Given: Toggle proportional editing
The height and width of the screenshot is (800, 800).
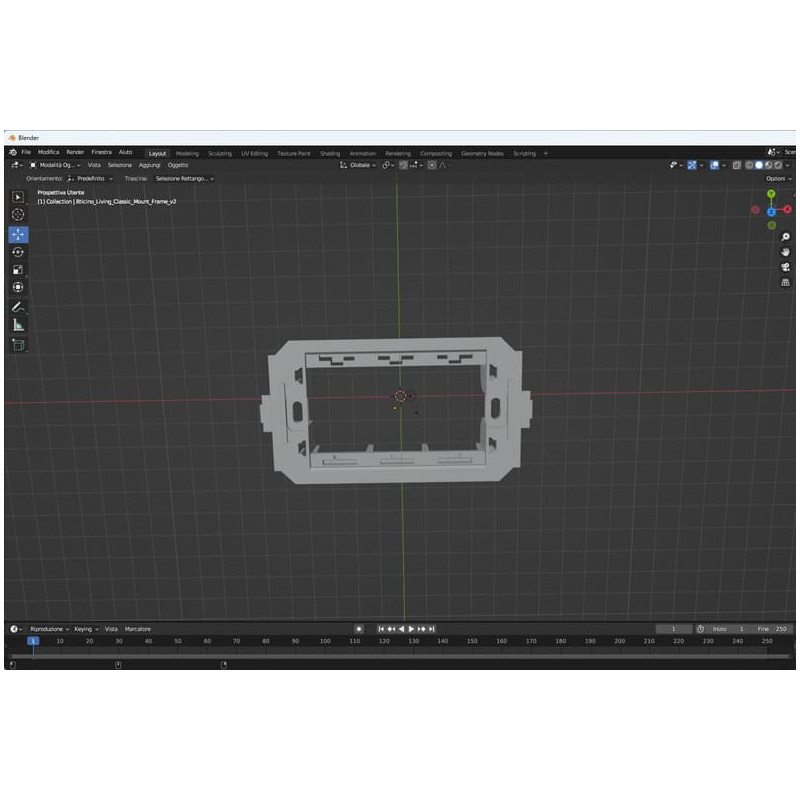Looking at the screenshot, I should [431, 165].
